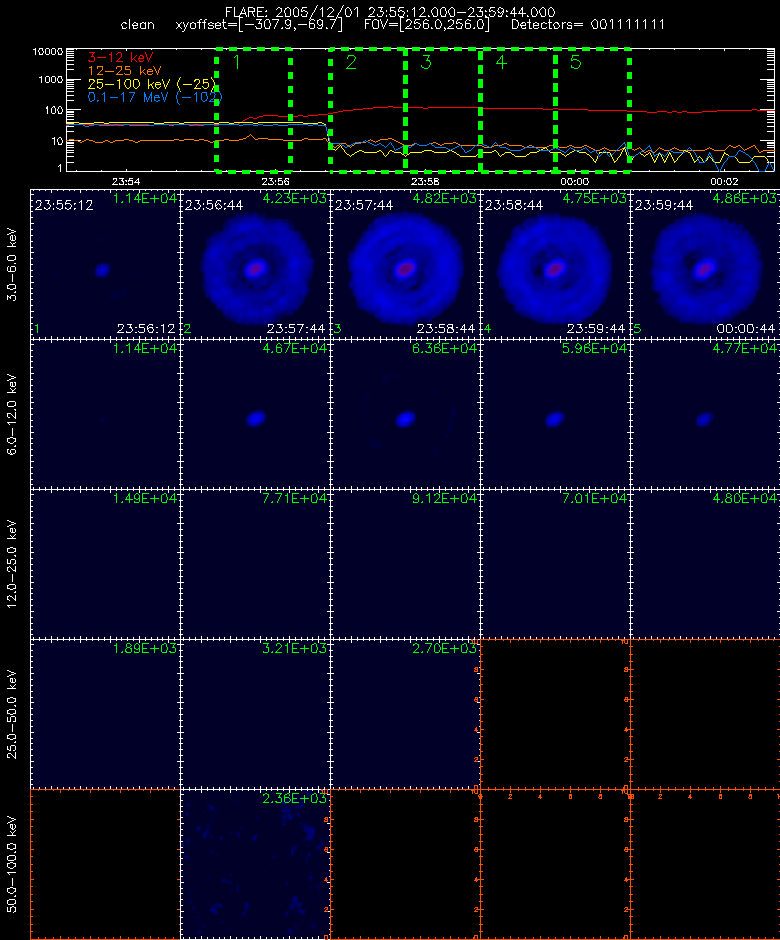
Task: Click the 00:00 time axis tick label
Action: click(574, 181)
